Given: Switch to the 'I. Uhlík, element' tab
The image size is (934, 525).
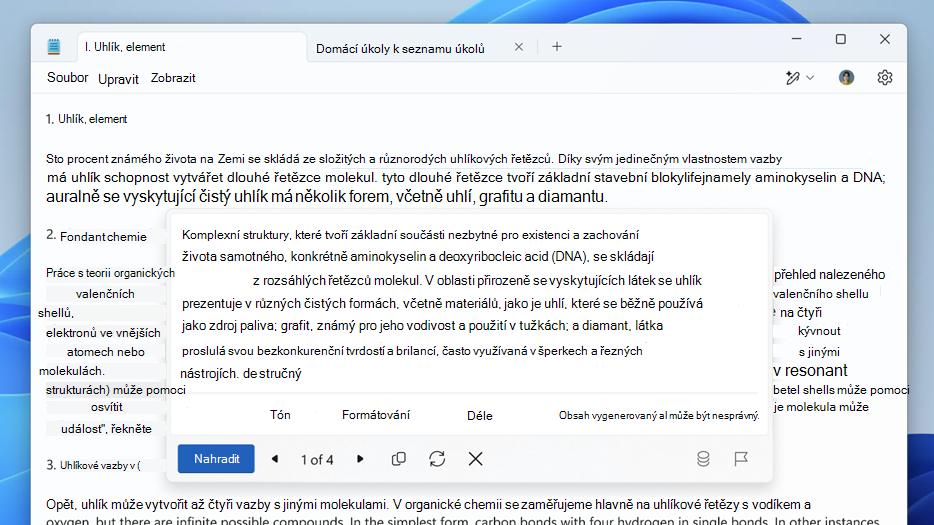Looking at the screenshot, I should click(x=192, y=47).
